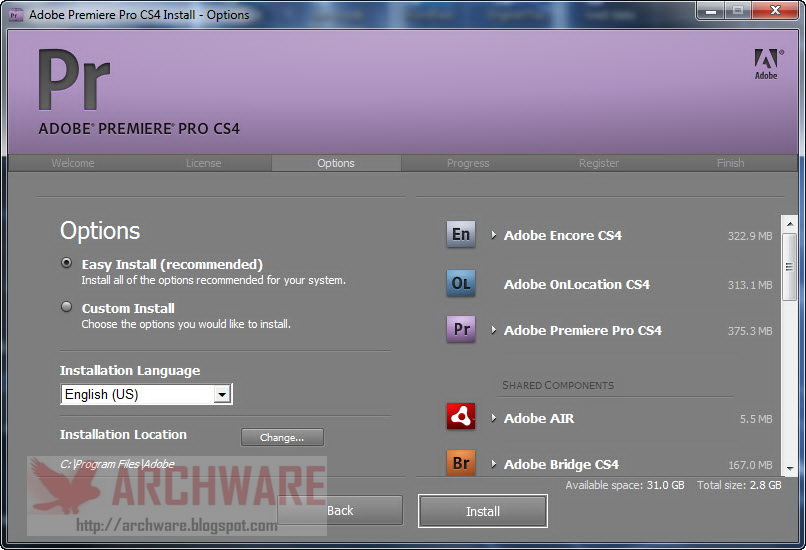Click the Adobe logo in the banner
Viewport: 806px width, 550px height.
pyautogui.click(x=766, y=64)
